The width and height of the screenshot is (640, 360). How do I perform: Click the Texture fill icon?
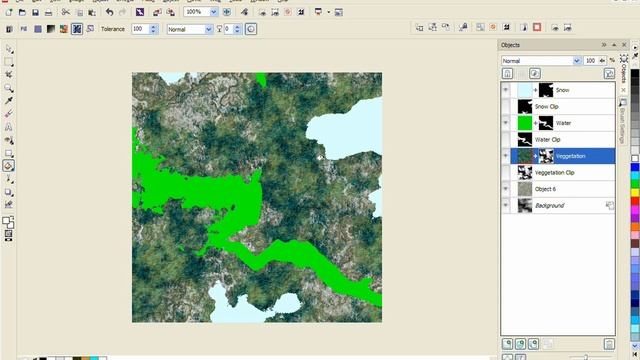pos(77,29)
